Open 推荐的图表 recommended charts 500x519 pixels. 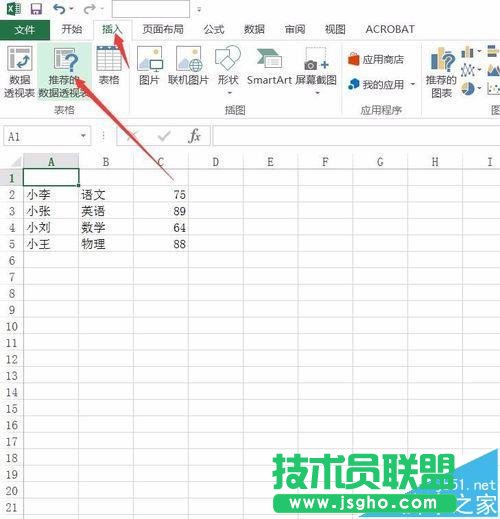(441, 73)
